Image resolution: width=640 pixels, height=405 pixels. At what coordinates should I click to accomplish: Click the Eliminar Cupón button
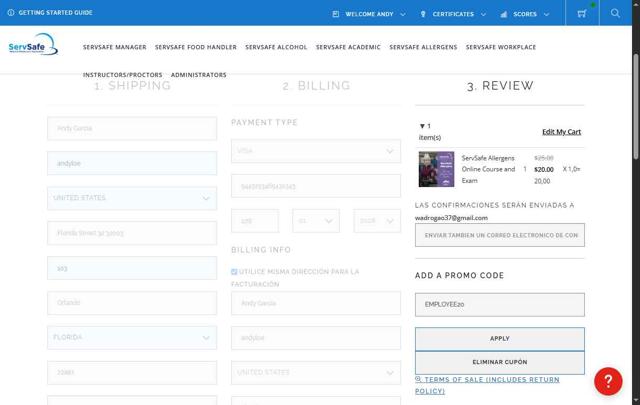[x=500, y=363]
